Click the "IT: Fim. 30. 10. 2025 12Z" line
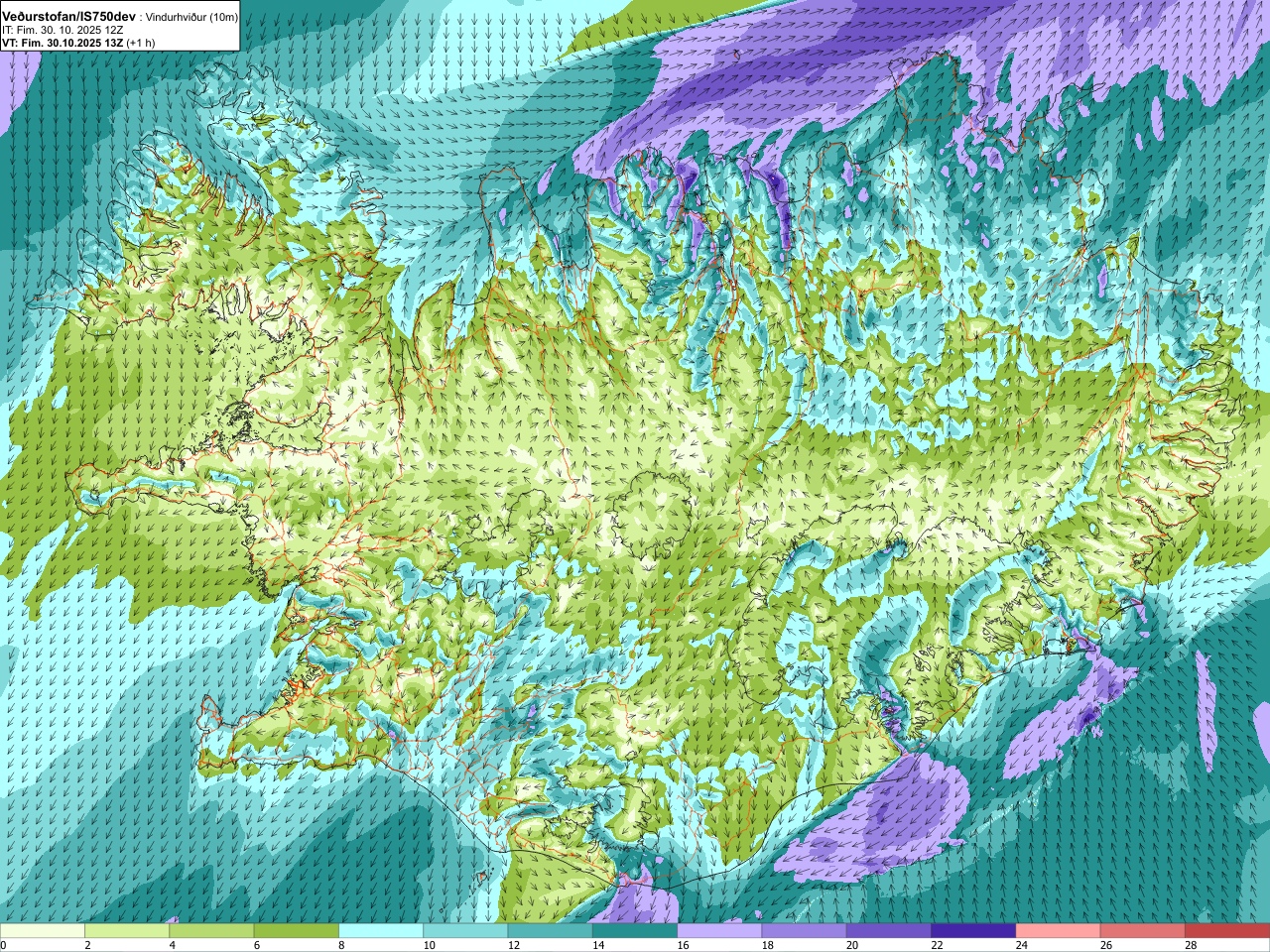 (63, 31)
